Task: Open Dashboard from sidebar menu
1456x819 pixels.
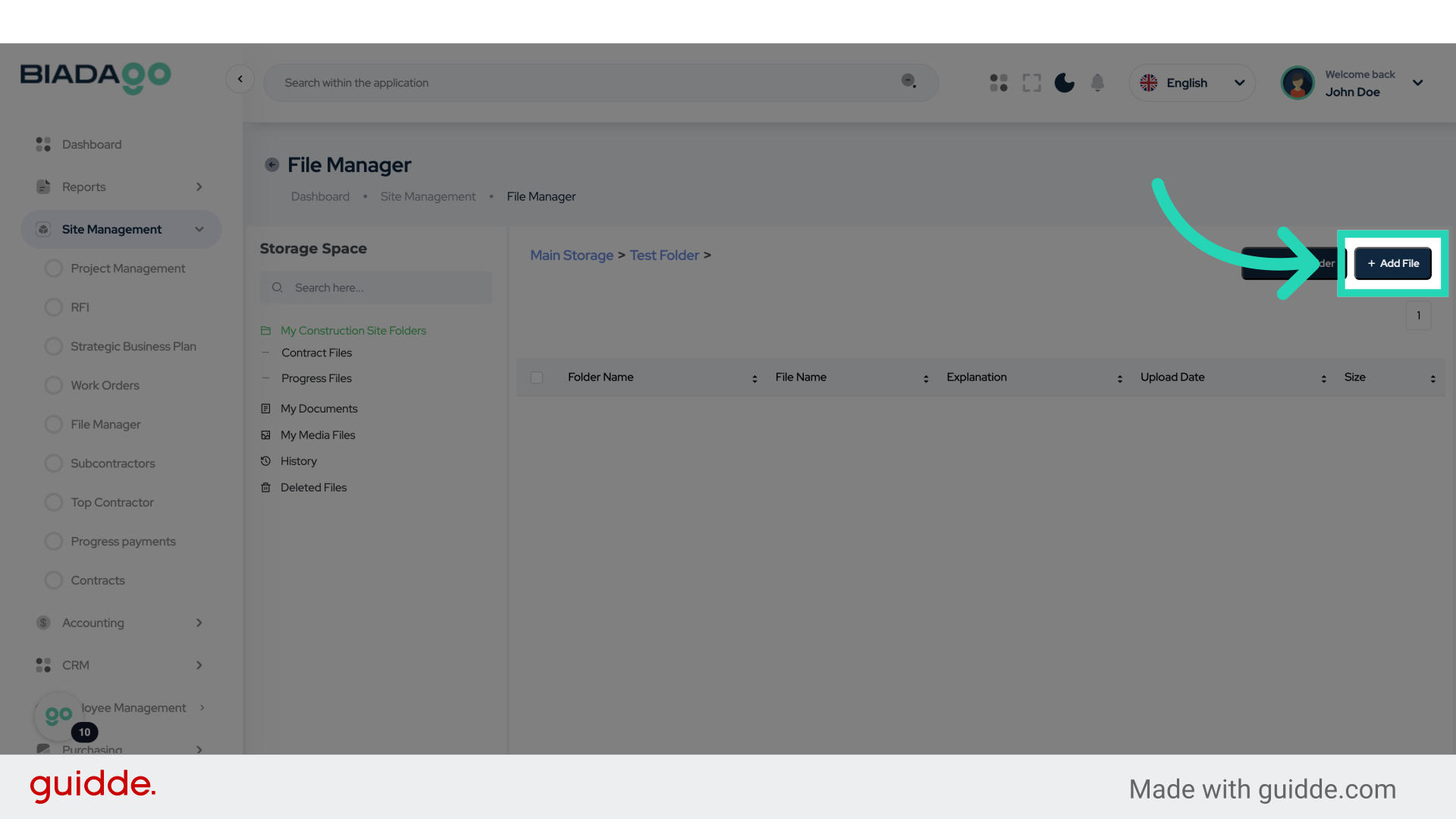Action: pos(92,144)
